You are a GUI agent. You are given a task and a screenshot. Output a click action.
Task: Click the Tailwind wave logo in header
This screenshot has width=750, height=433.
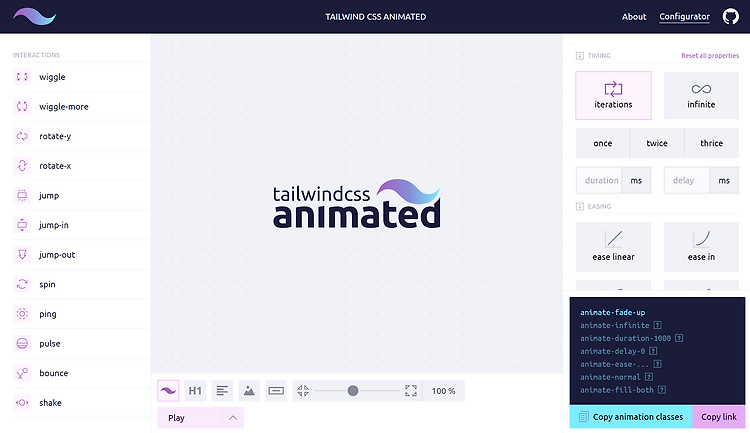coord(34,17)
